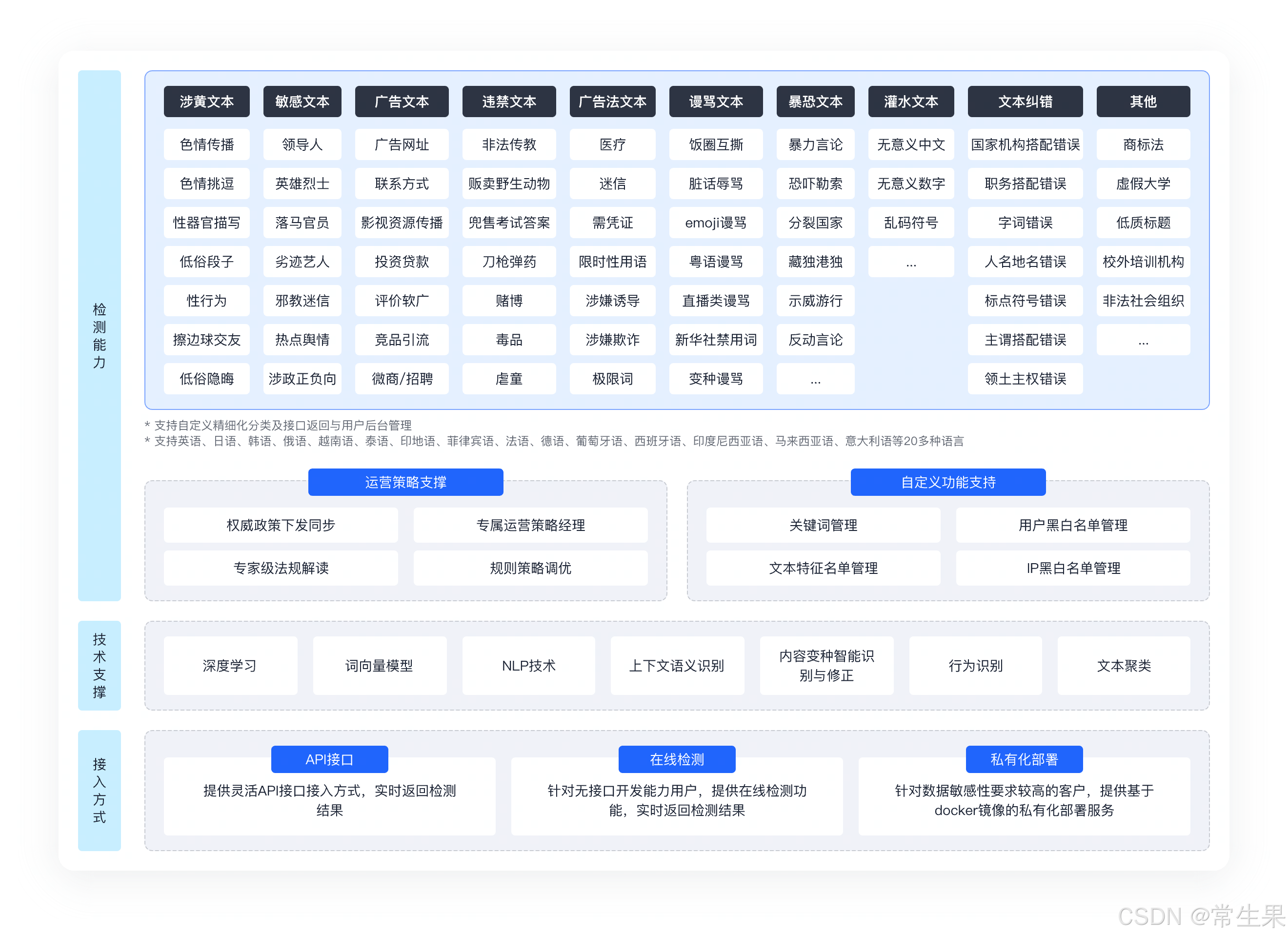Choose the 私有化部署 blue label

point(1024,759)
